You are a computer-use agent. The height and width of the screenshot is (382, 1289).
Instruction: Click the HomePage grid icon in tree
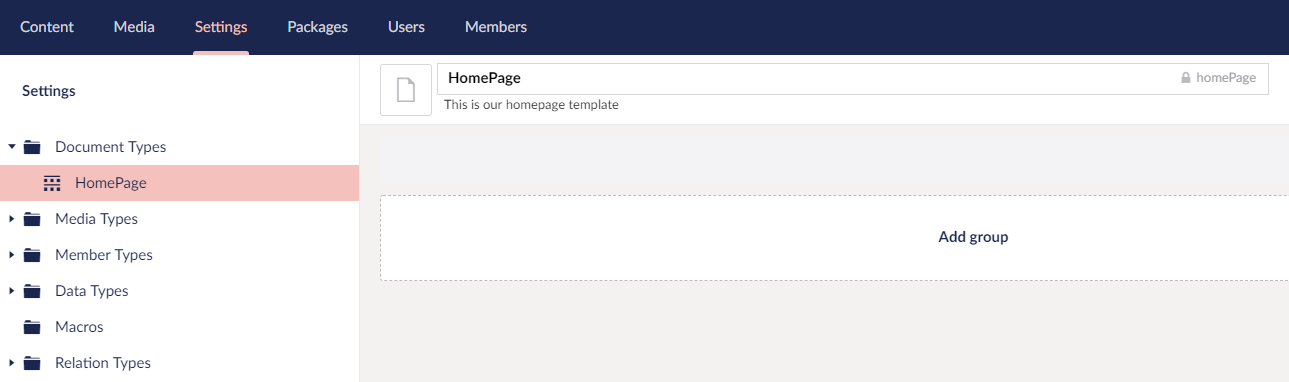(52, 183)
